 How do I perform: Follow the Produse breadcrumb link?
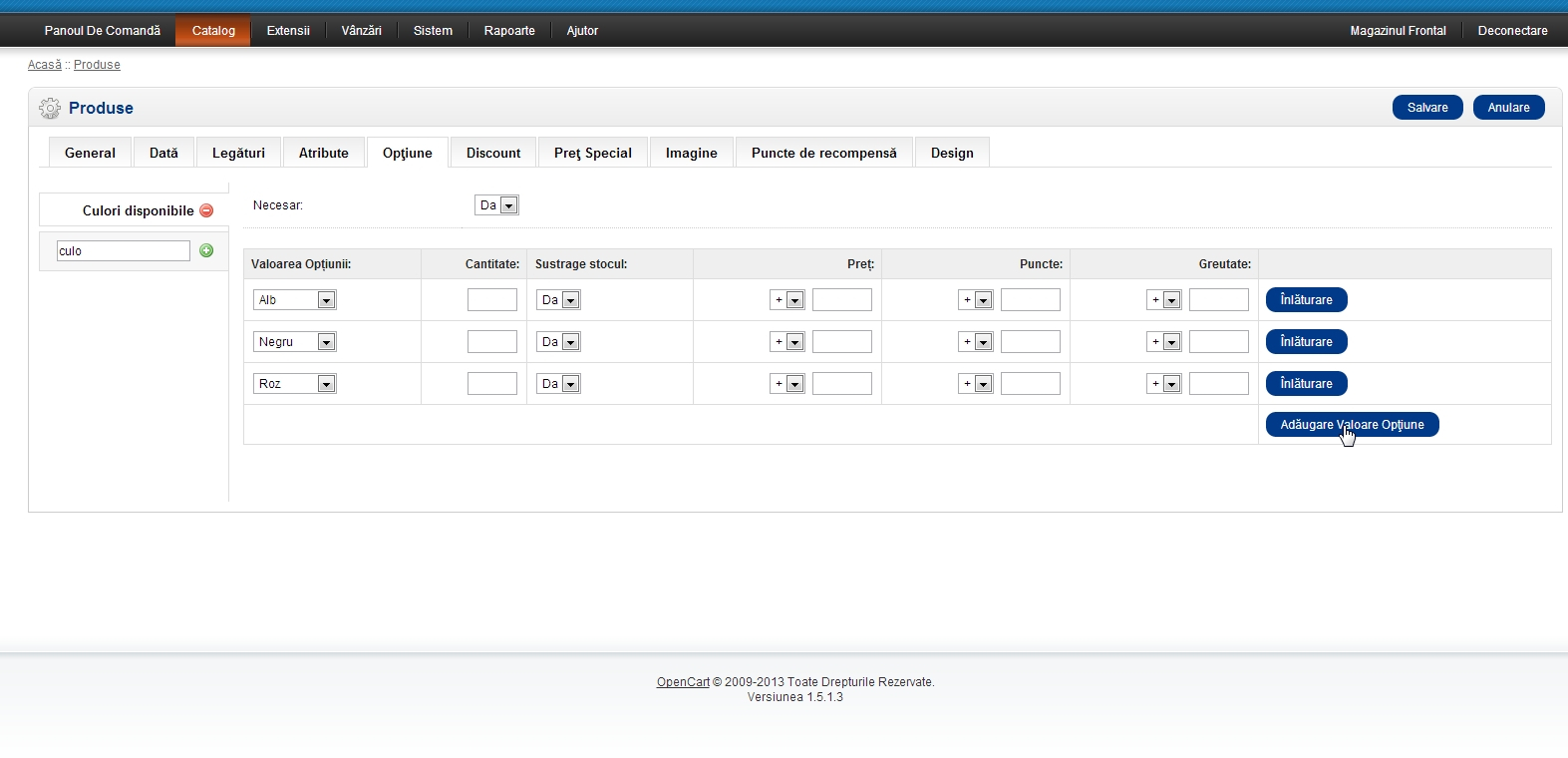coord(97,65)
